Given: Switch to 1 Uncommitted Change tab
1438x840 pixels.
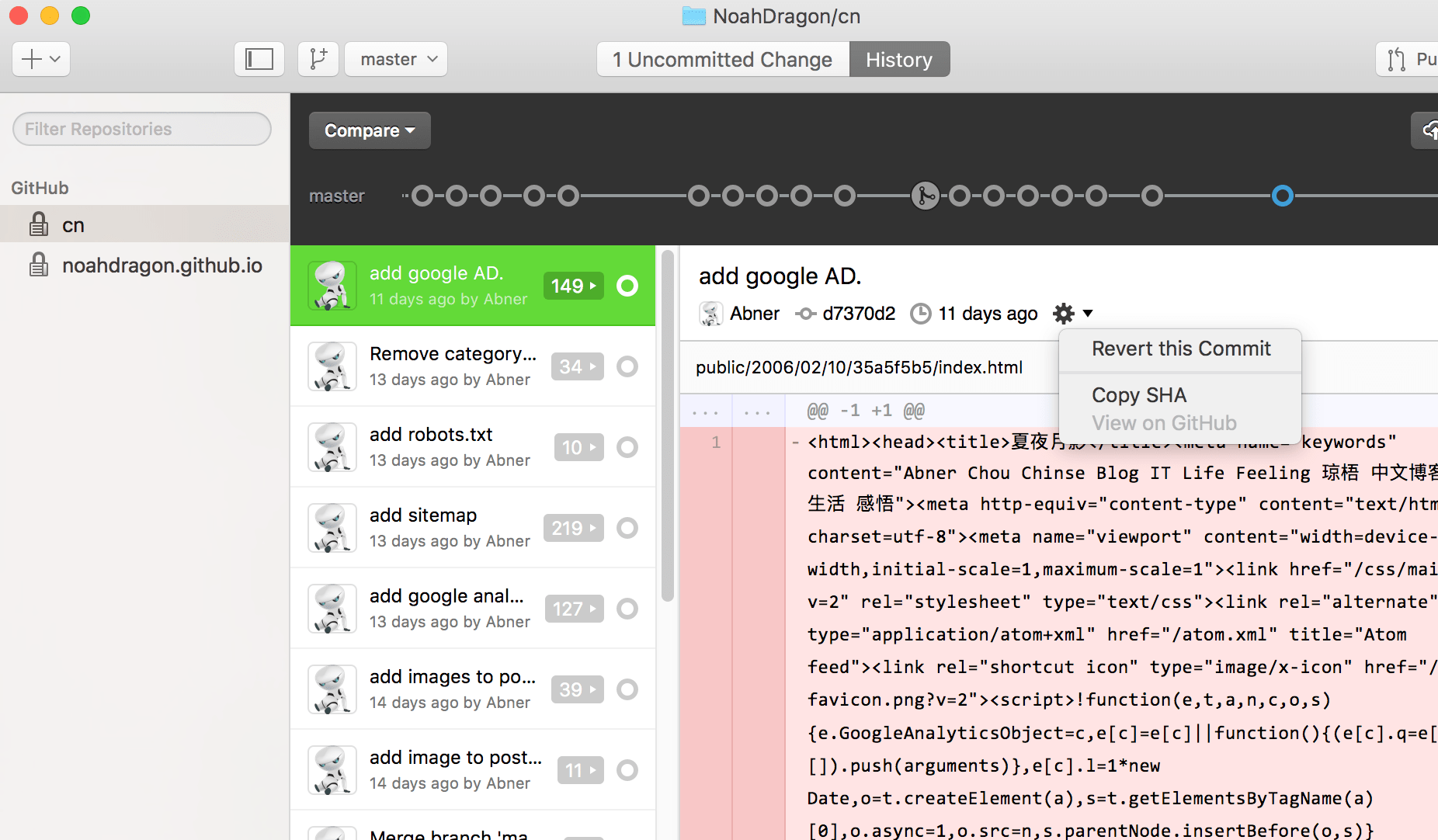Looking at the screenshot, I should click(723, 59).
